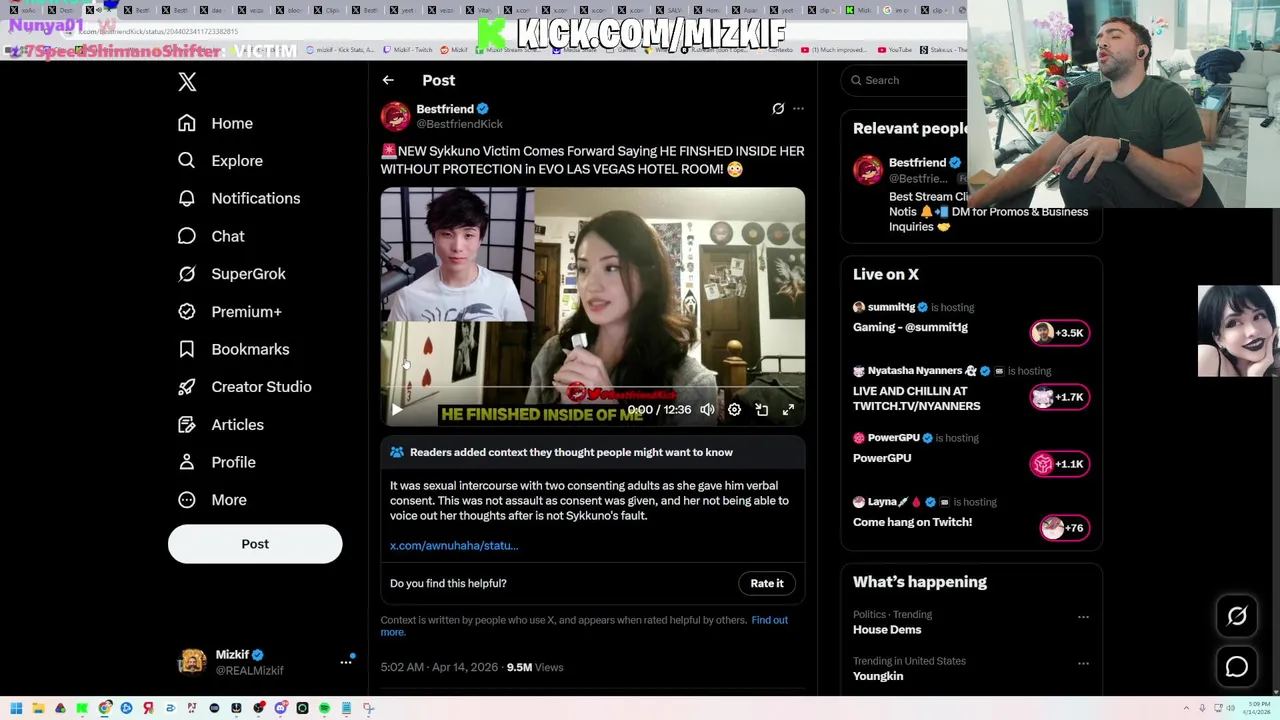Click the 9.5M Views count
Image resolution: width=1280 pixels, height=720 pixels.
pos(535,667)
